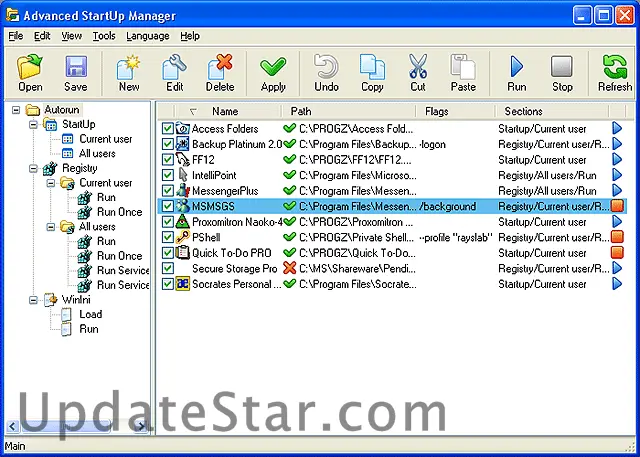Screen dimensions: 640x457
Task: Select the IntelliPoint entry name
Action: 214,175
